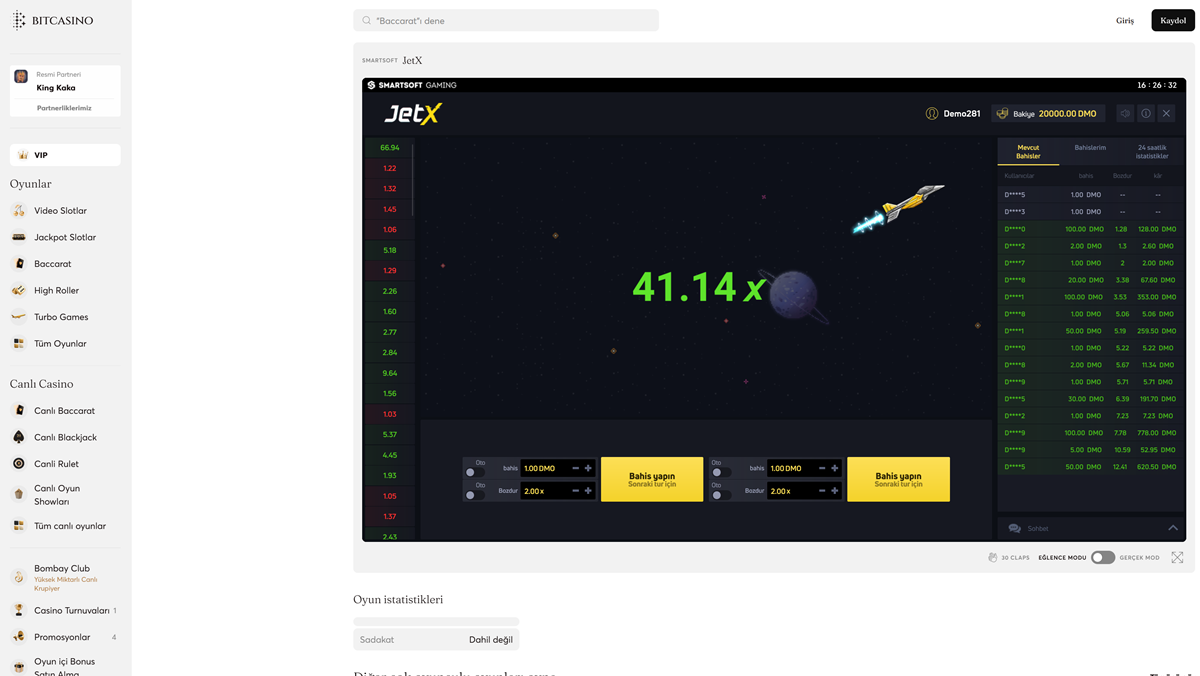Open the Sohbet chat bubble icon
This screenshot has height=676, width=1200.
click(x=1014, y=528)
